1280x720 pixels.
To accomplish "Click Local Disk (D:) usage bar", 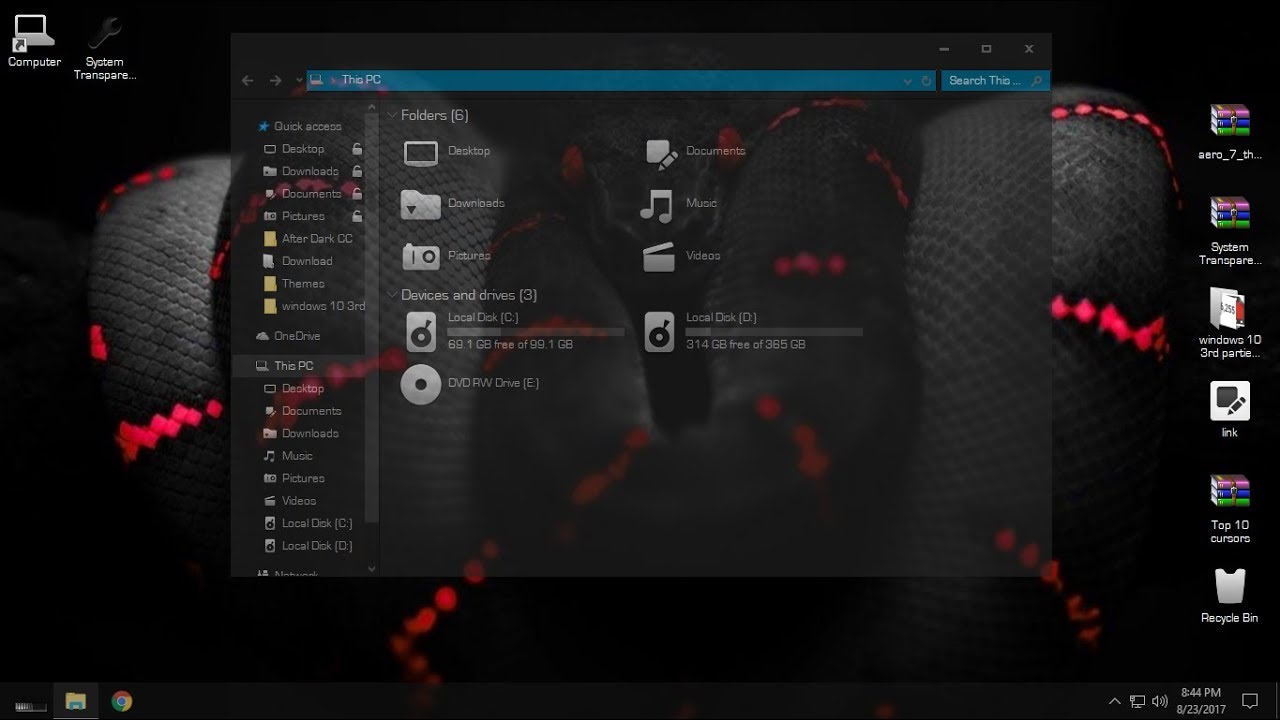I will point(774,331).
